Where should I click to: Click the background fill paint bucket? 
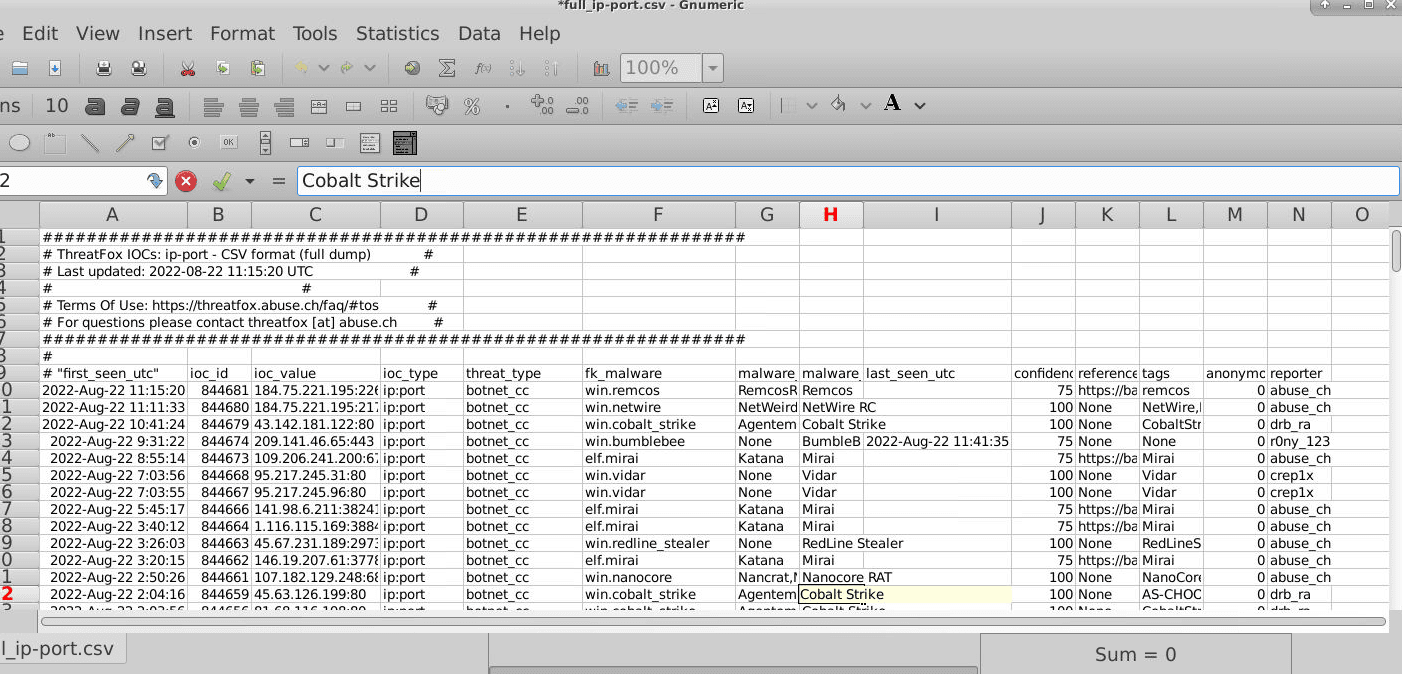[839, 104]
